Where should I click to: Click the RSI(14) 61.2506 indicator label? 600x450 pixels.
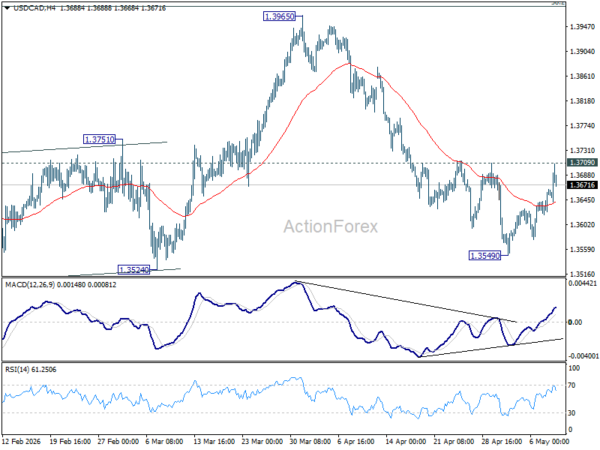coord(31,370)
